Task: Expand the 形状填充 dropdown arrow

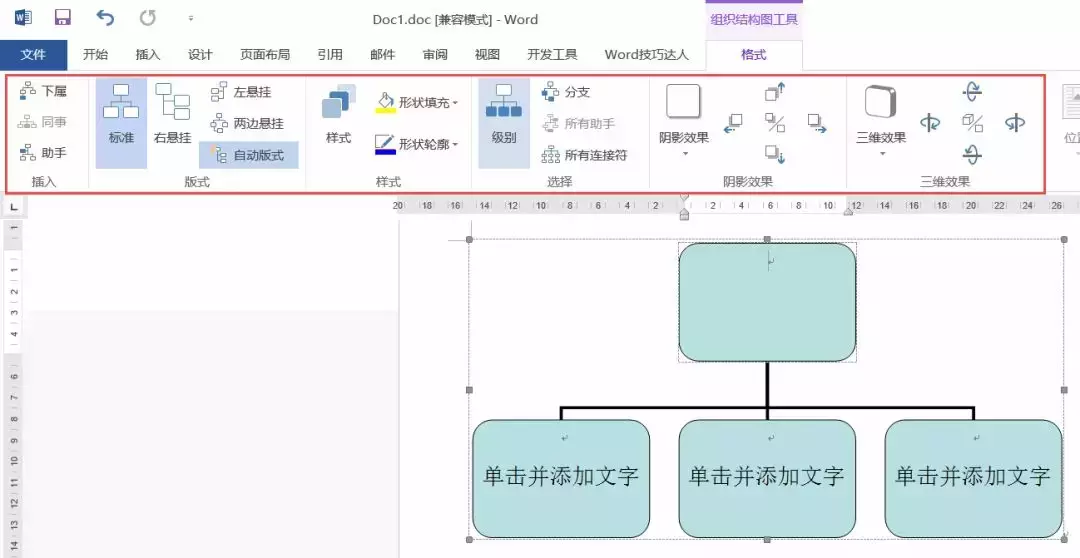Action: coord(455,103)
